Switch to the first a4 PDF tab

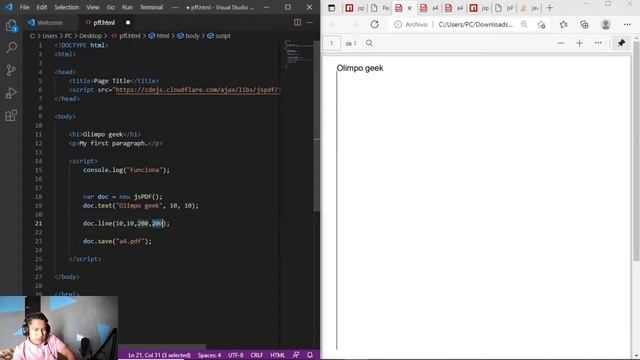pyautogui.click(x=428, y=8)
